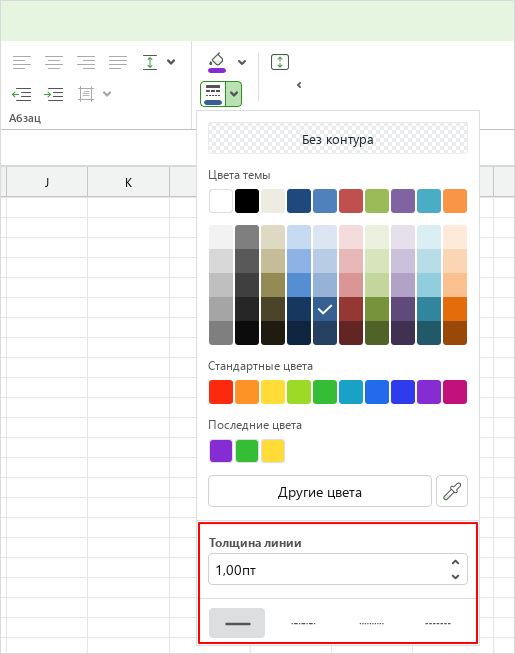
Task: Increase line thickness with up arrow
Action: pyautogui.click(x=455, y=562)
